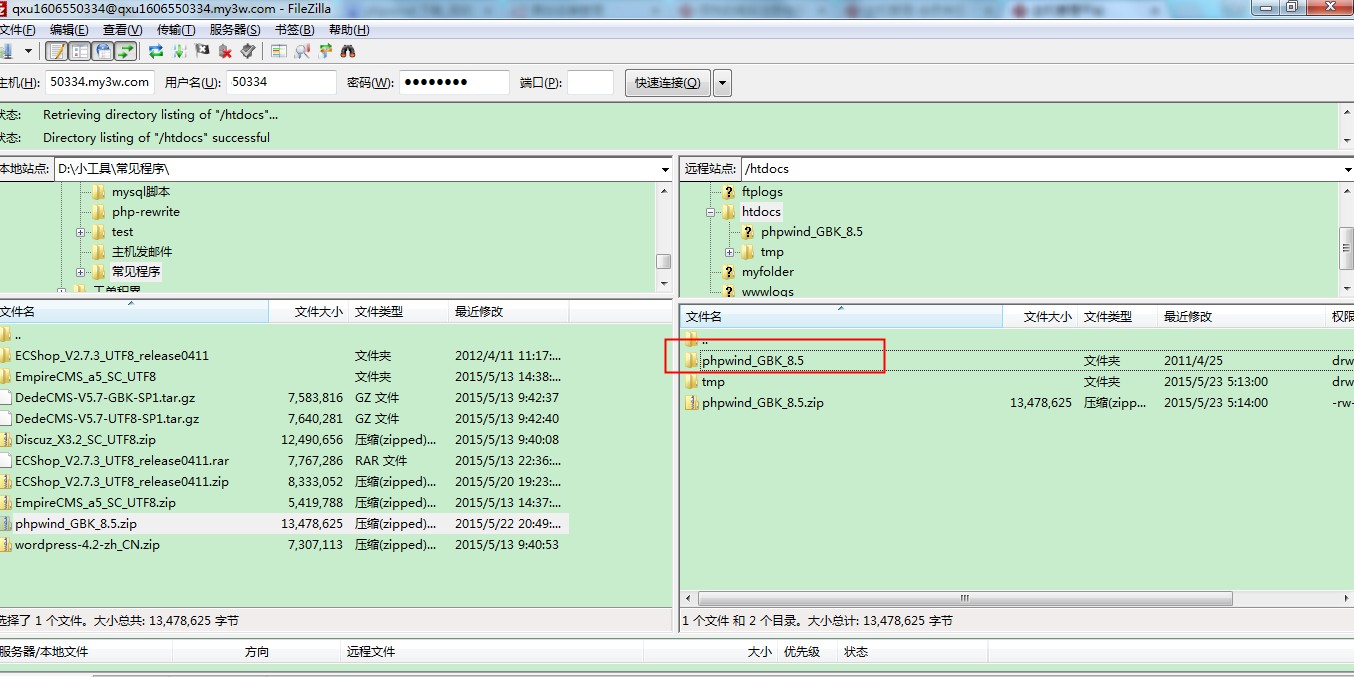Sort local files by 文件名 column

(134, 312)
